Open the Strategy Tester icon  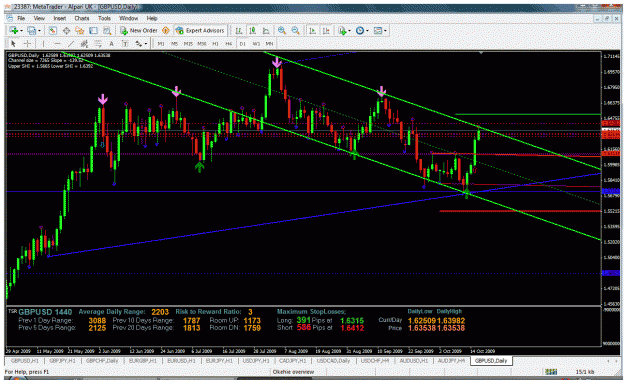coord(107,31)
